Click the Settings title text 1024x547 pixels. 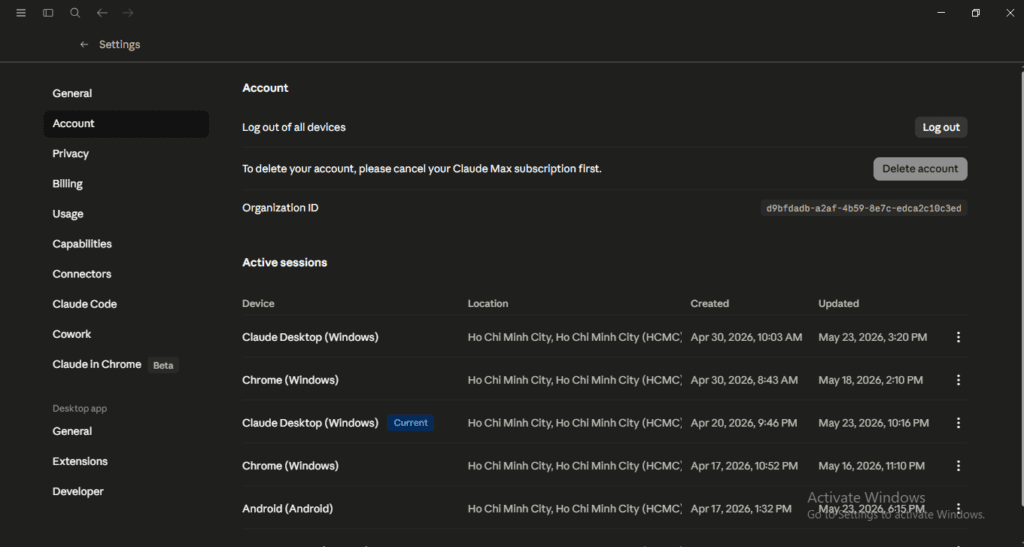coord(120,44)
